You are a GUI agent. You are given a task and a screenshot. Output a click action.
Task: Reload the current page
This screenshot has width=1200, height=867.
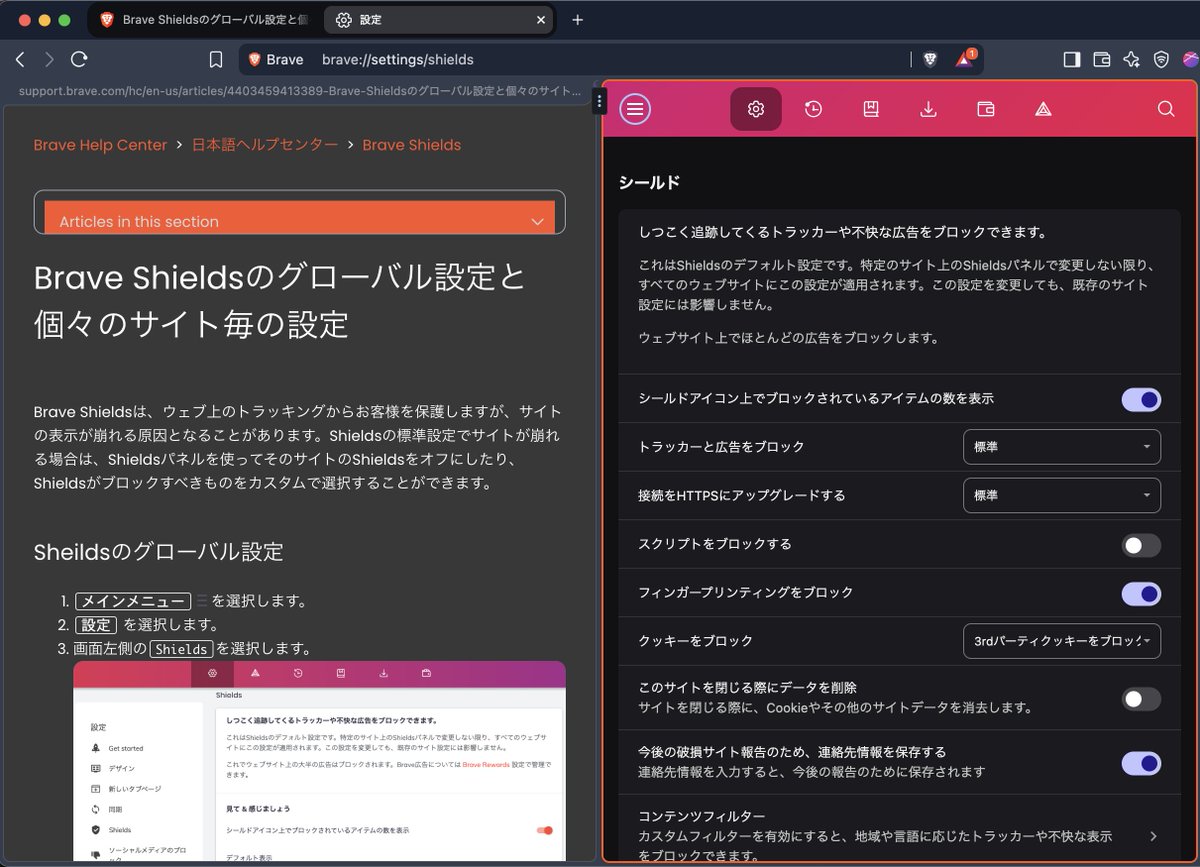pyautogui.click(x=79, y=59)
